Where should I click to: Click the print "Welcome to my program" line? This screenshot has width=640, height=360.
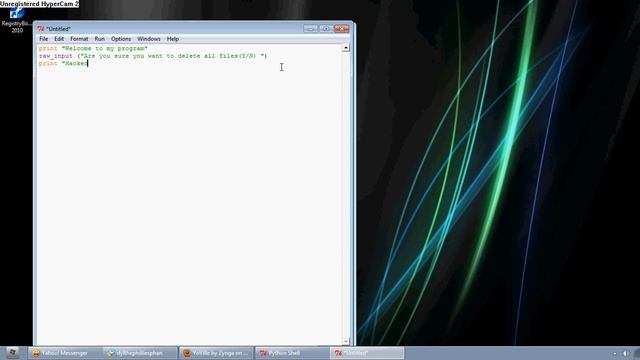93,48
